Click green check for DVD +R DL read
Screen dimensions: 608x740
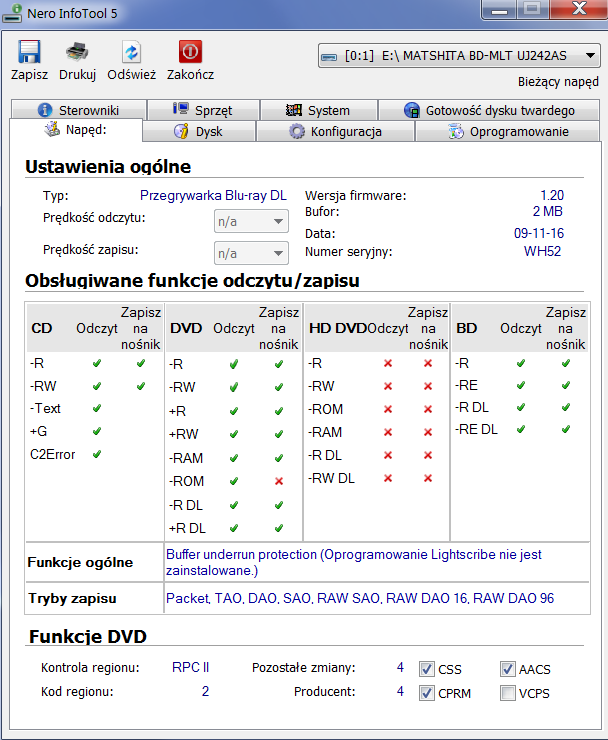(234, 528)
